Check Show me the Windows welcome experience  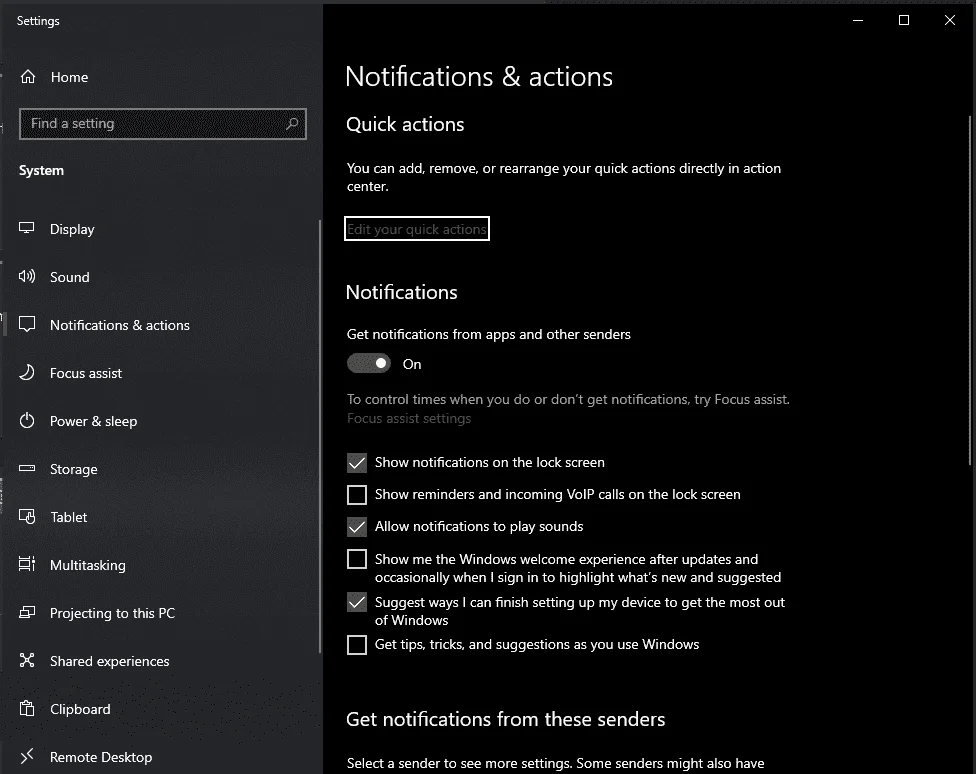[x=357, y=559]
